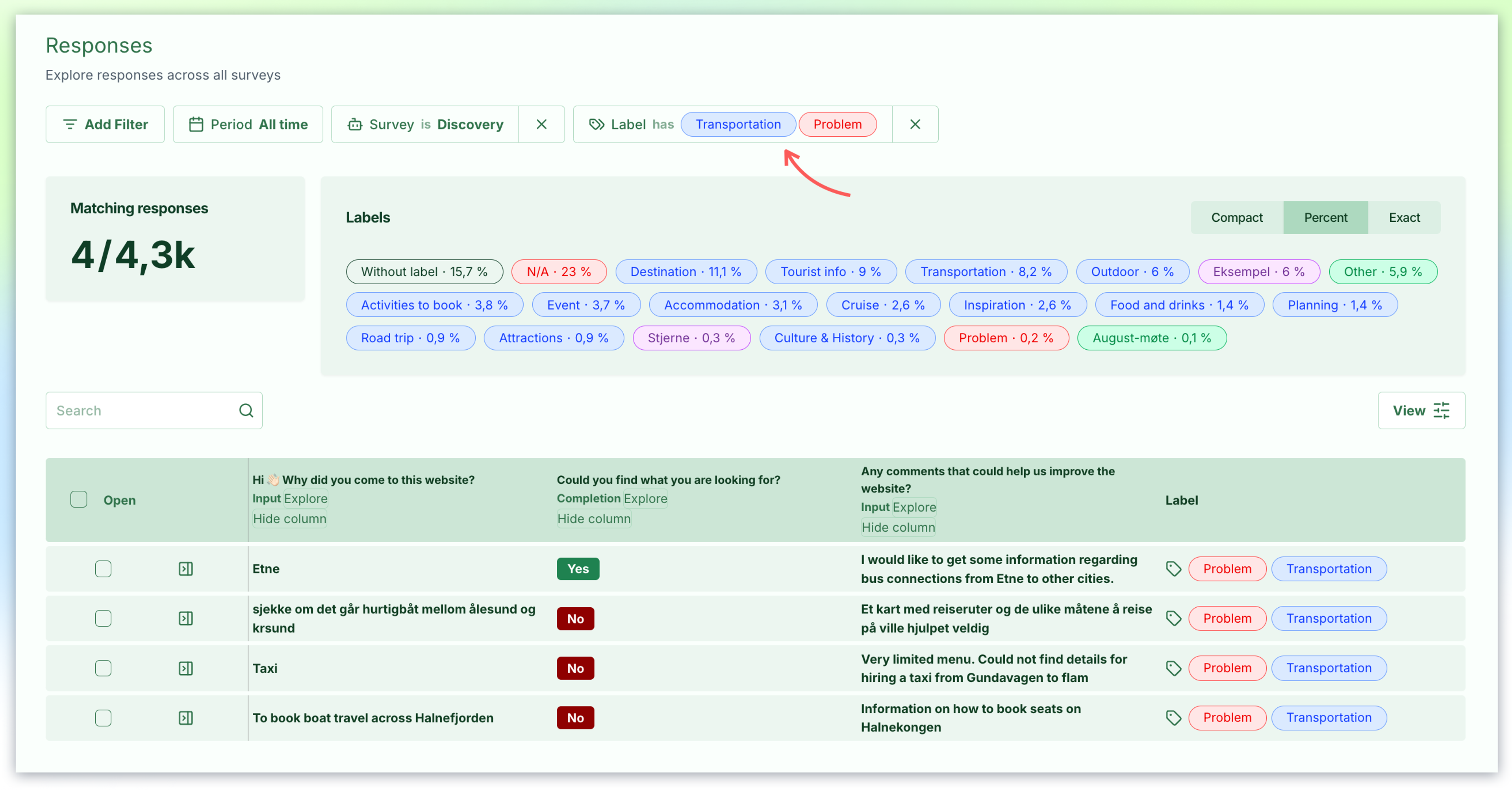Open side panel for Etne response
Screen dimensions: 1512x790
pos(185,569)
